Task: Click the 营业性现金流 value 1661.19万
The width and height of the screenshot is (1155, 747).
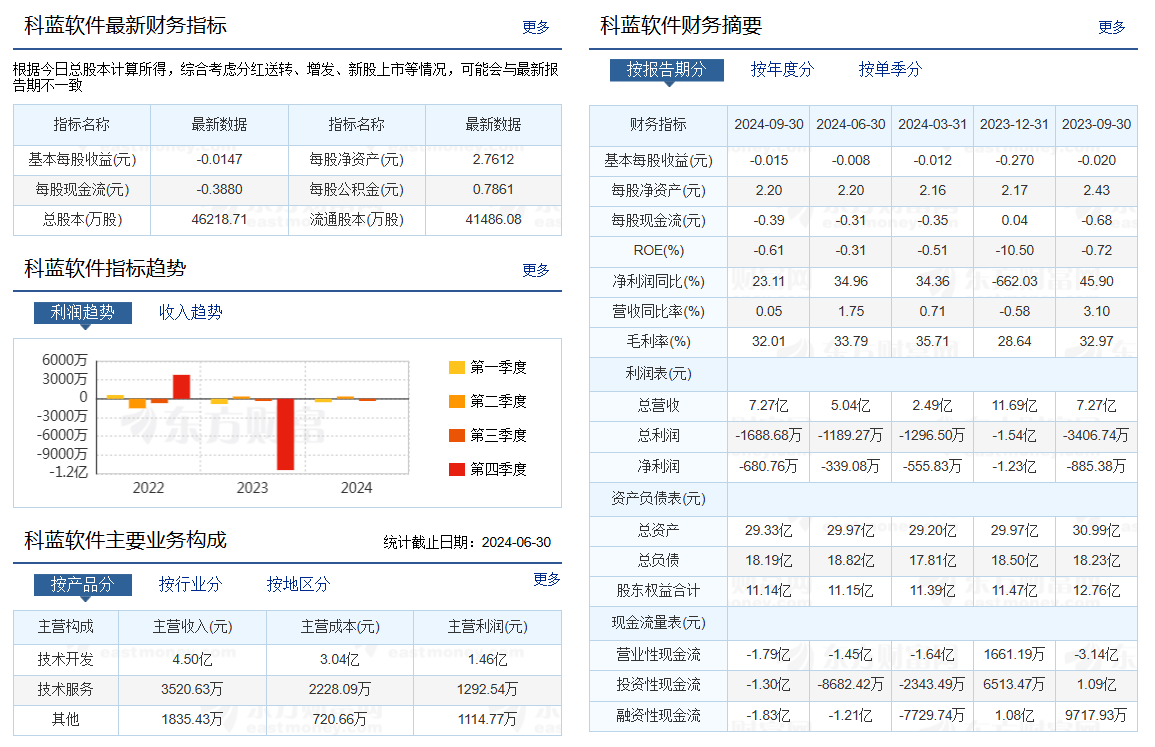Action: point(1014,655)
